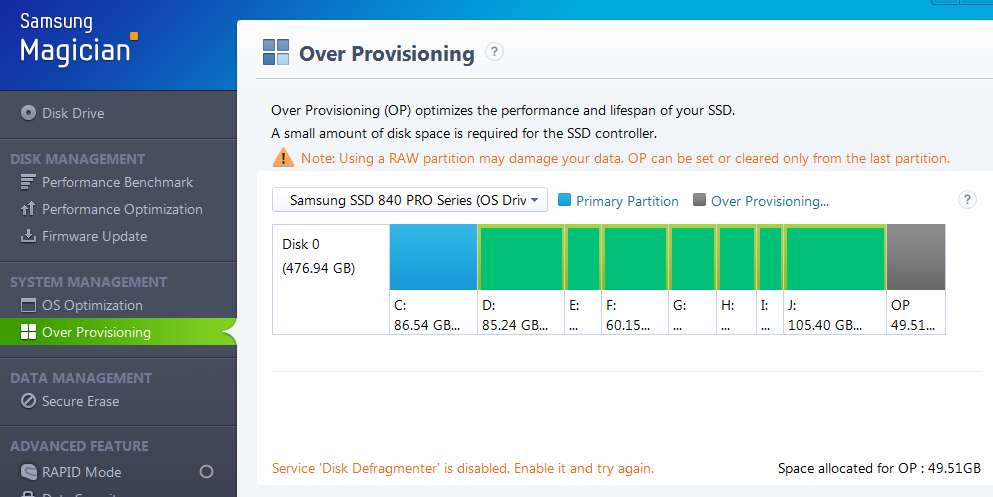Click the Secure Erase prohibited icon
The width and height of the screenshot is (993, 497).
(x=28, y=401)
